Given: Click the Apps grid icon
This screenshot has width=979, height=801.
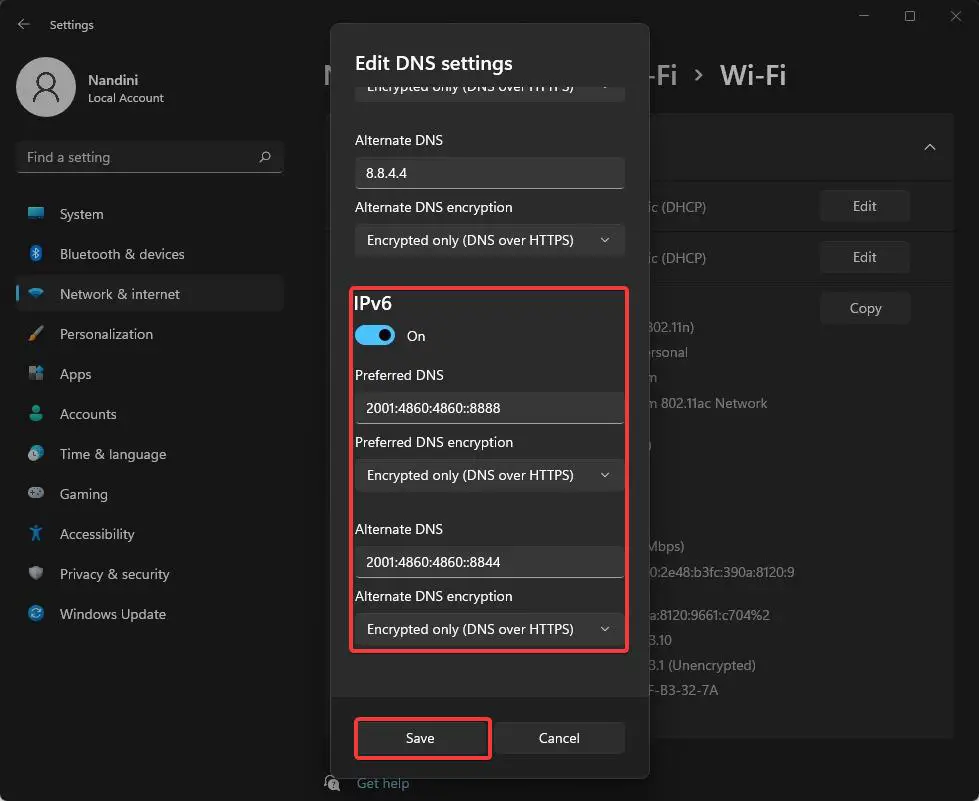Looking at the screenshot, I should [36, 373].
